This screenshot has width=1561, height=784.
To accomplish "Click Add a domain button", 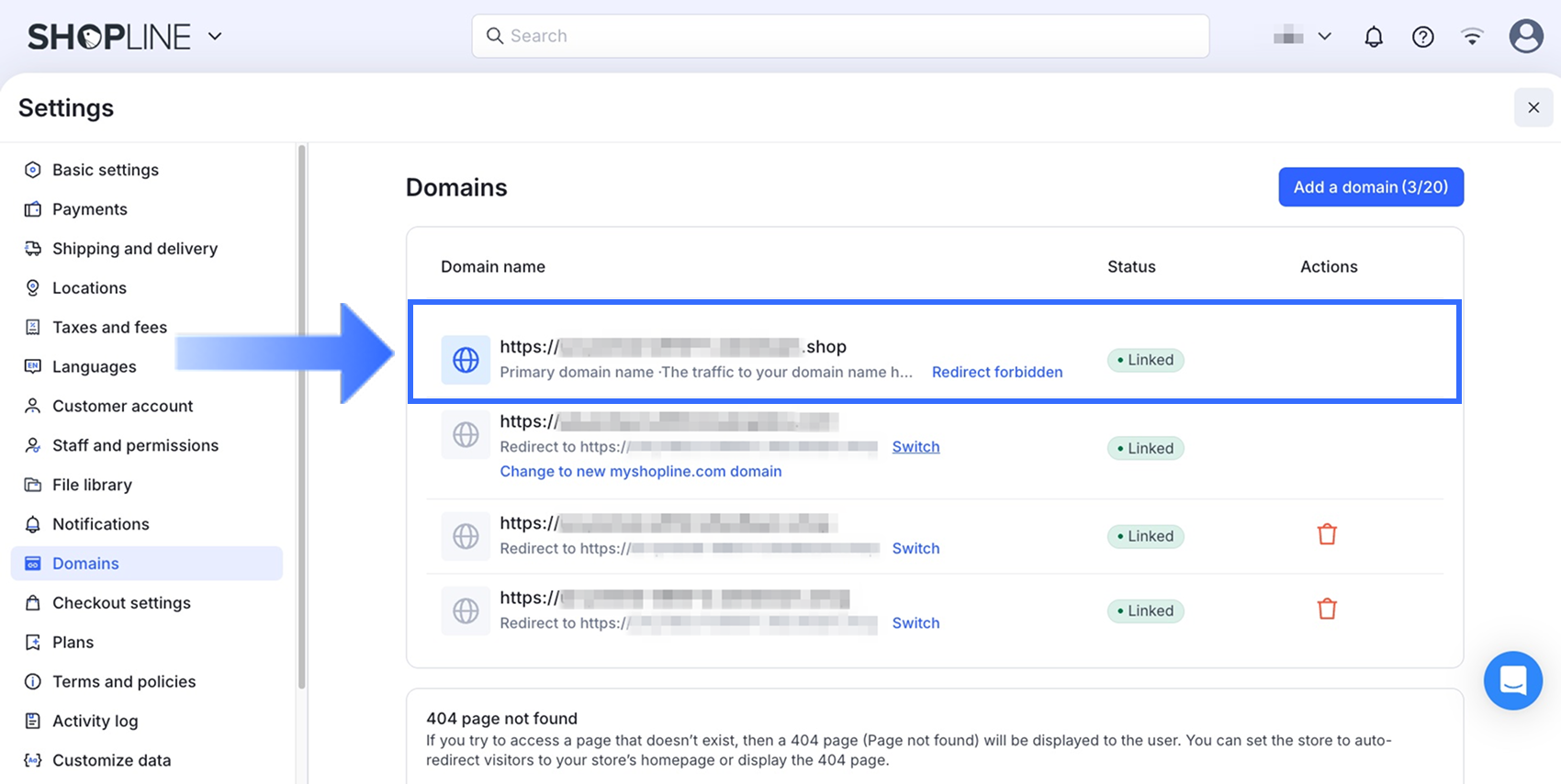I will pyautogui.click(x=1370, y=187).
